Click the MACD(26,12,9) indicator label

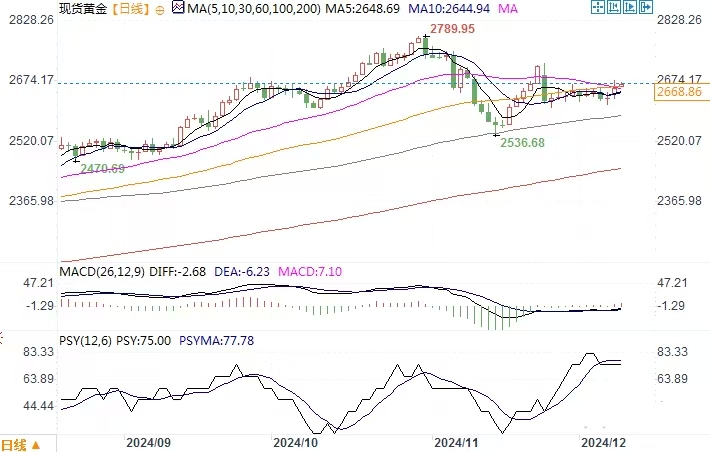click(x=102, y=272)
